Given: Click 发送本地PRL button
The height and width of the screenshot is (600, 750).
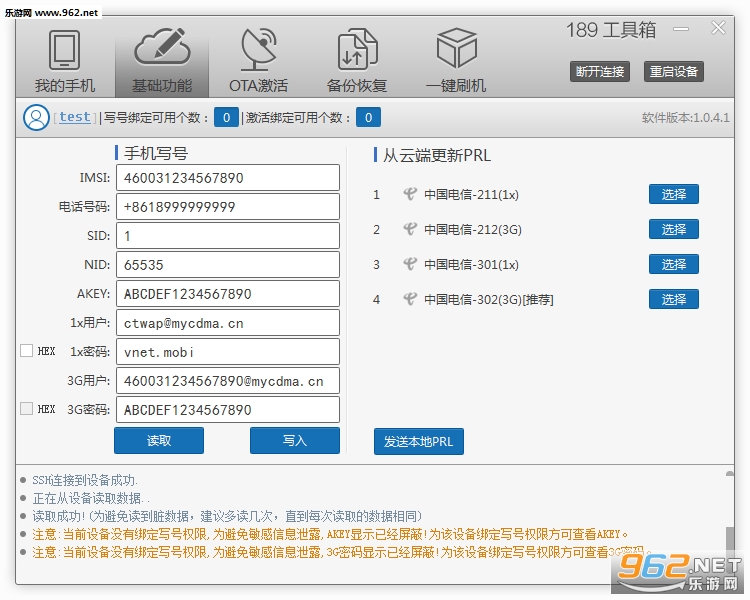Looking at the screenshot, I should pos(419,441).
